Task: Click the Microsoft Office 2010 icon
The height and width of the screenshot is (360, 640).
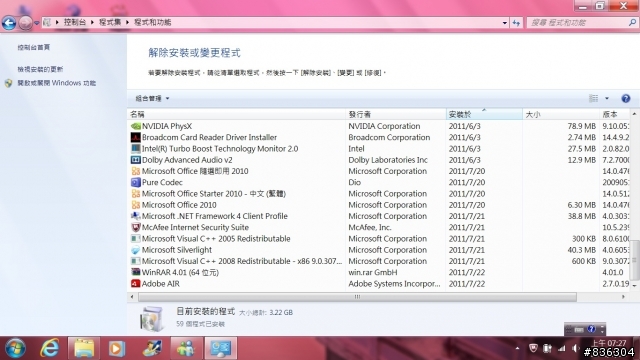Action: click(x=136, y=205)
